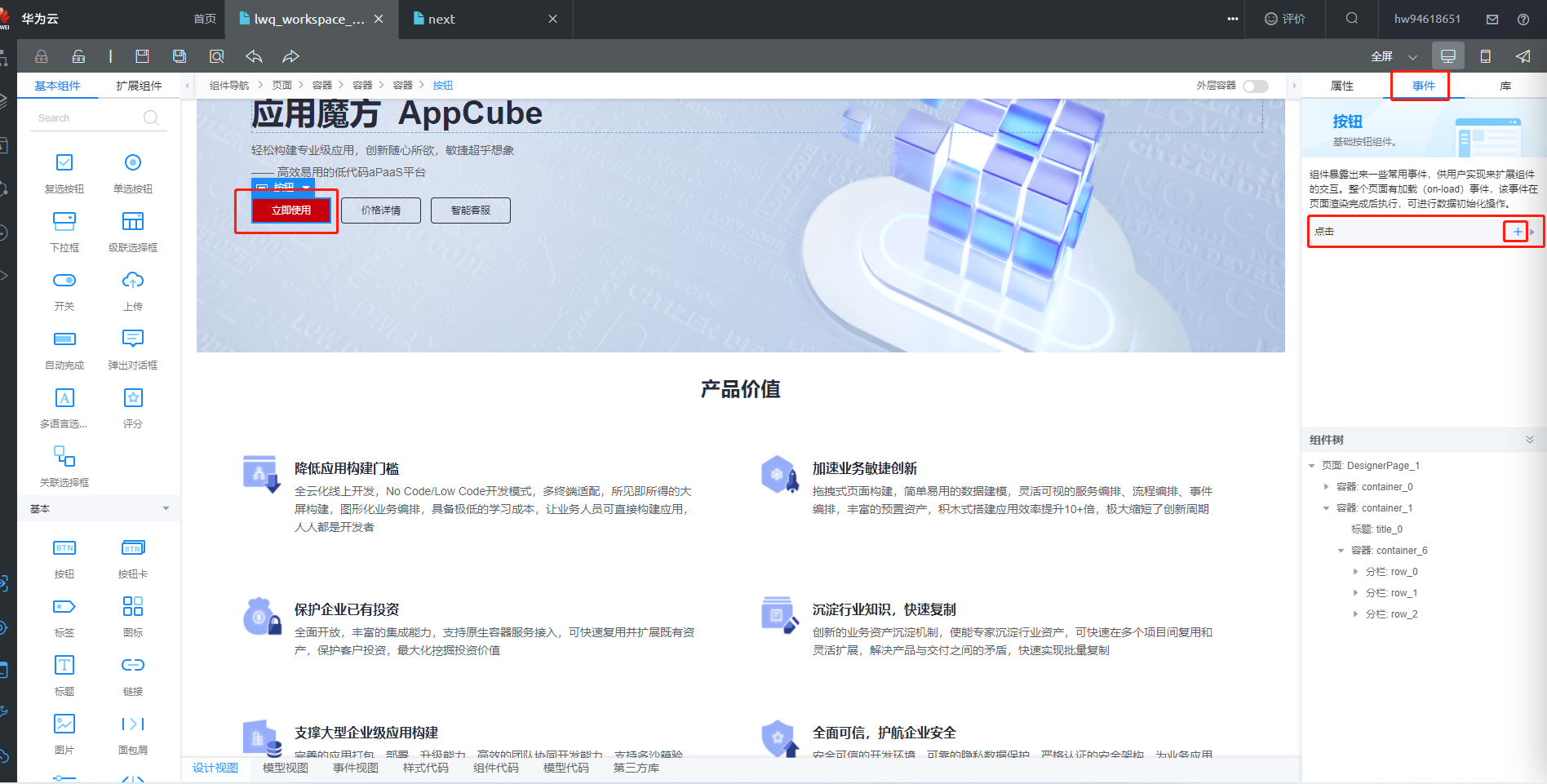
Task: Collapse the 容器: container_1 tree node
Action: 1326,508
